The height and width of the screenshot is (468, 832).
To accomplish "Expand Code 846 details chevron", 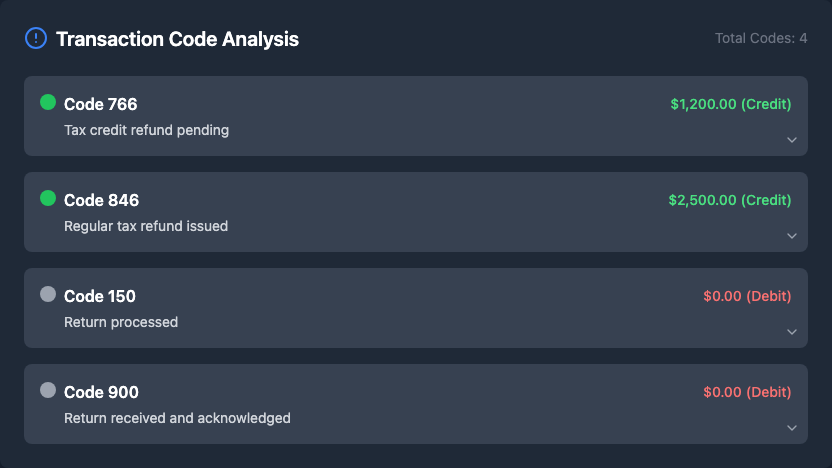I will (x=792, y=236).
